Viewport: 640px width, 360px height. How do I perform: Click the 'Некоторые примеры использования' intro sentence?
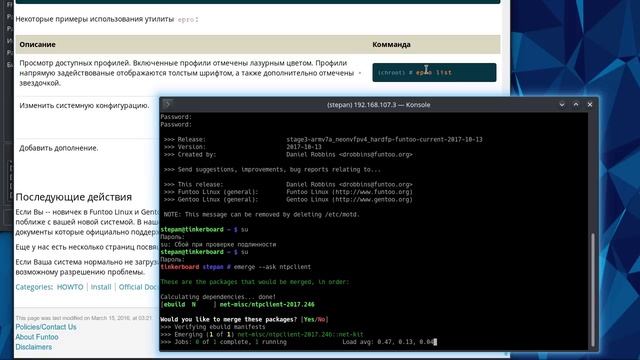coord(107,19)
